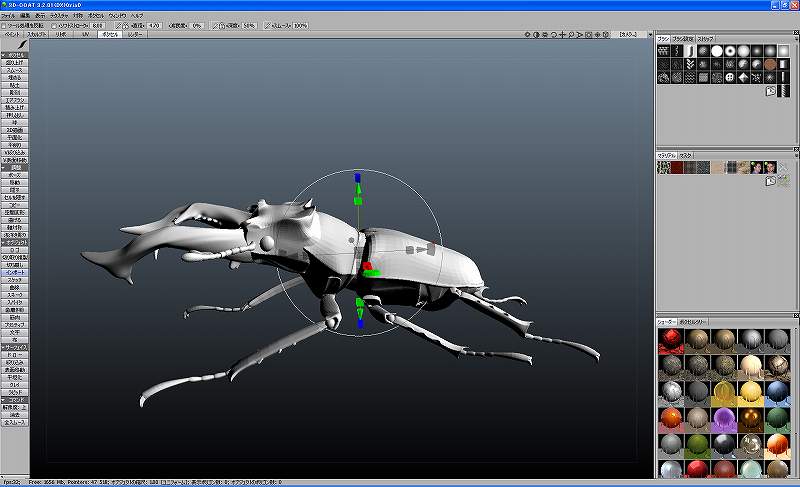Toggle the ソフトストローク checkbox

point(54,25)
